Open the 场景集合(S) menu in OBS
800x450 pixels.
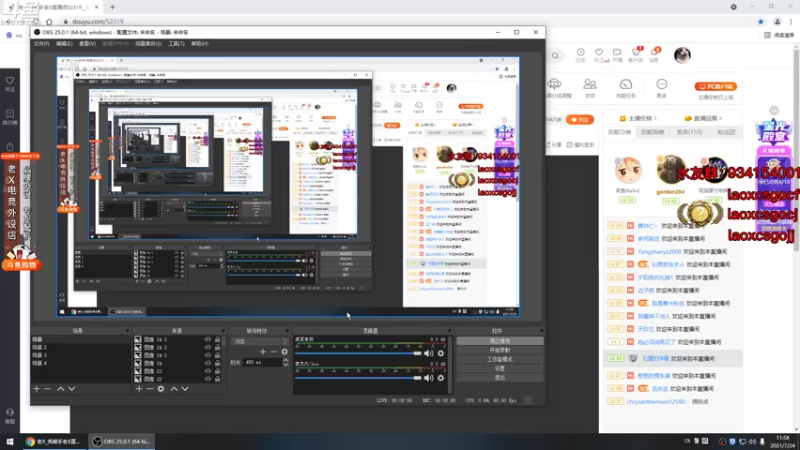click(148, 44)
